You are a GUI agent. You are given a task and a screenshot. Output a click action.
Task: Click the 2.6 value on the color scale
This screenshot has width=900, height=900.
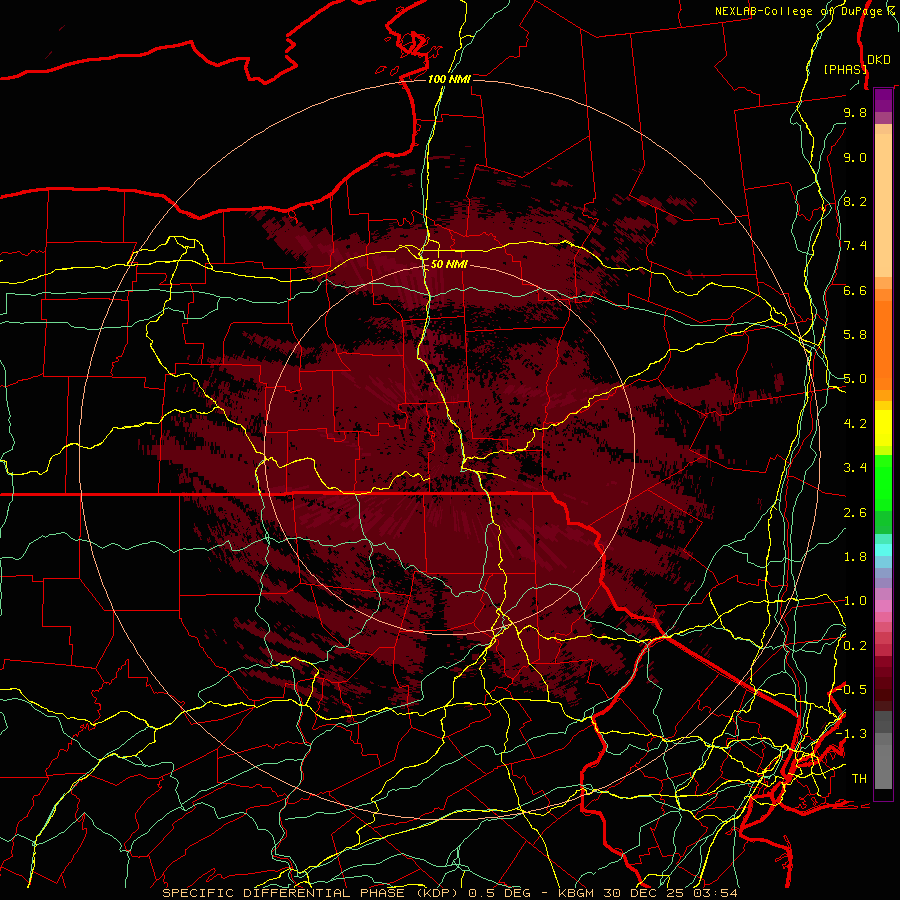(855, 512)
